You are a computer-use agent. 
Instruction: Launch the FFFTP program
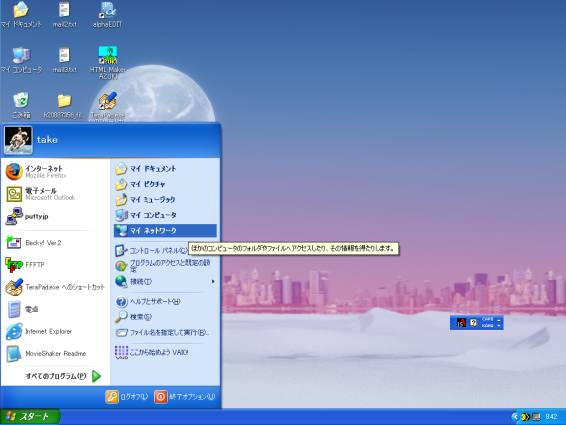tap(55, 265)
